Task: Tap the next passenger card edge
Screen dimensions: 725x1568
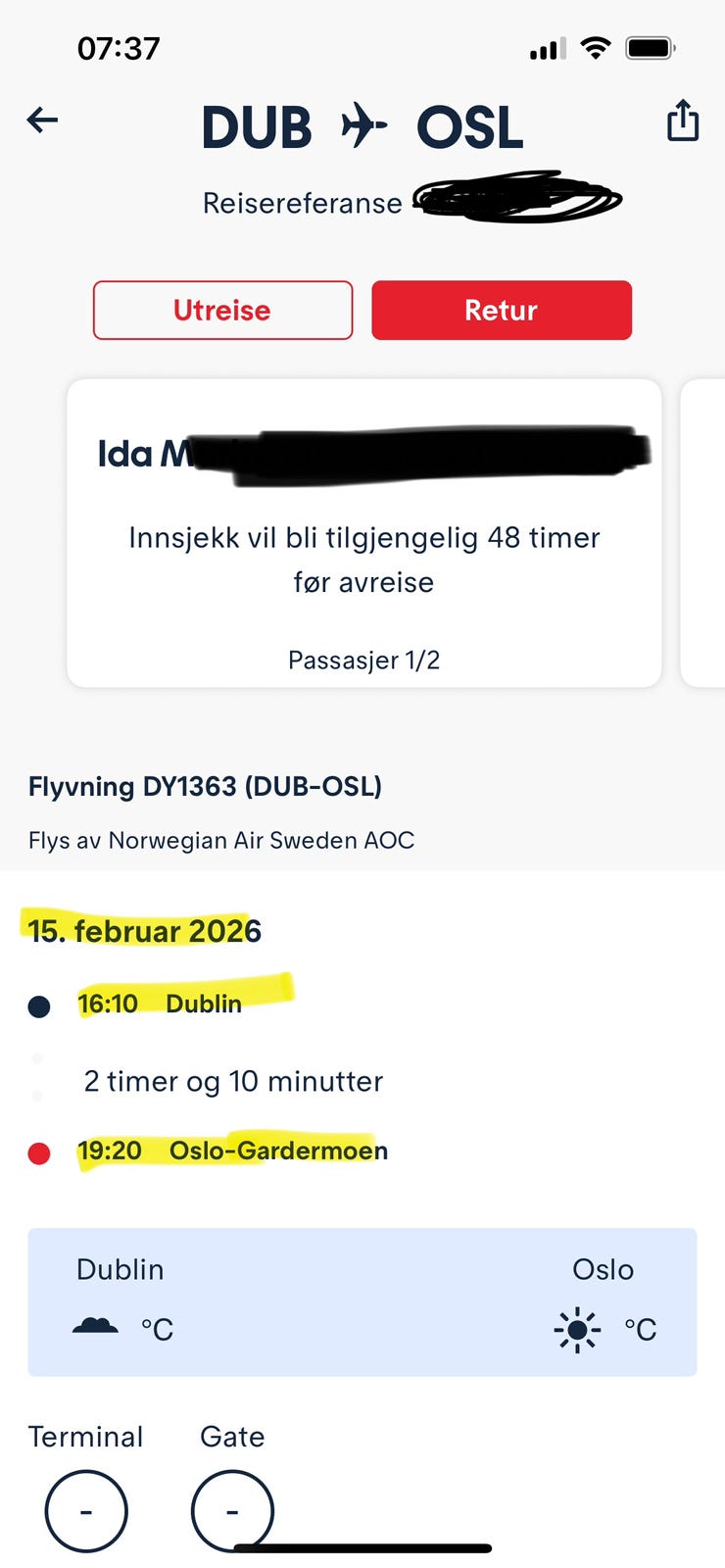Action: (703, 533)
